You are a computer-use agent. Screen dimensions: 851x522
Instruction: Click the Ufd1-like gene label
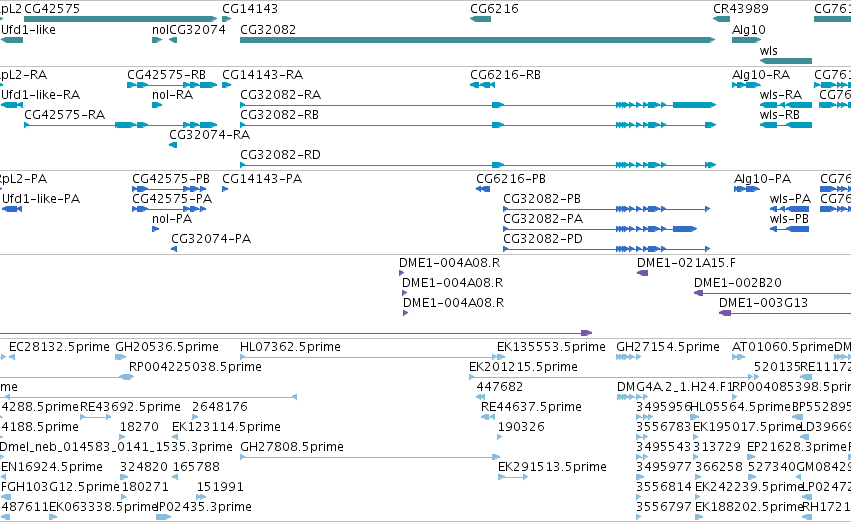tap(28, 29)
